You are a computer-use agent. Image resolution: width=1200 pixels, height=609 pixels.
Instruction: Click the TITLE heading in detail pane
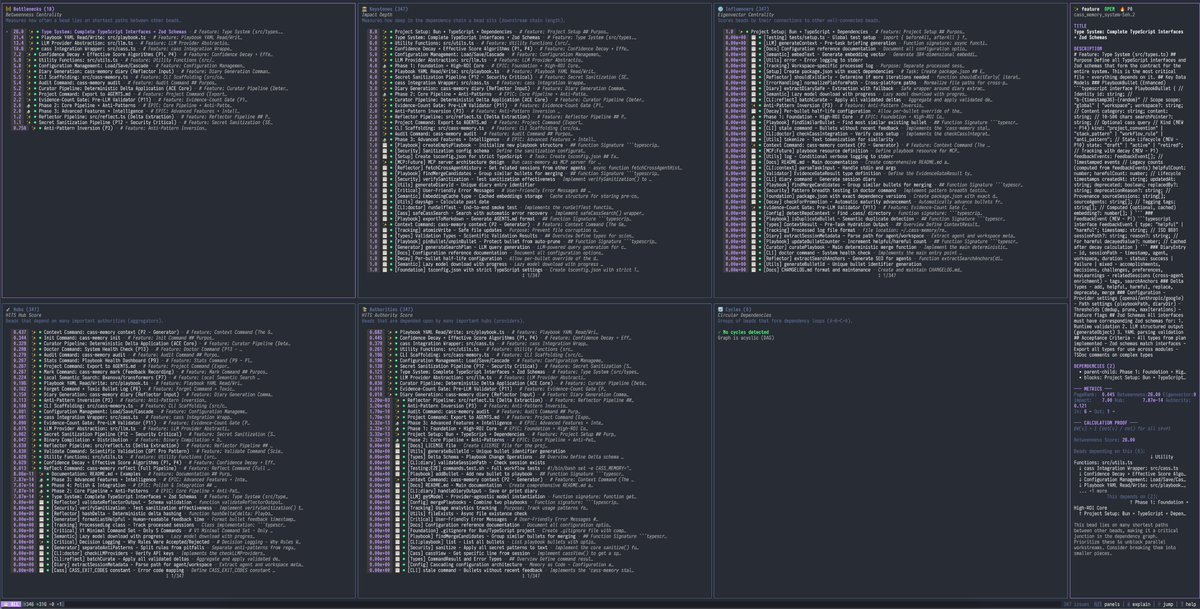(x=1080, y=26)
